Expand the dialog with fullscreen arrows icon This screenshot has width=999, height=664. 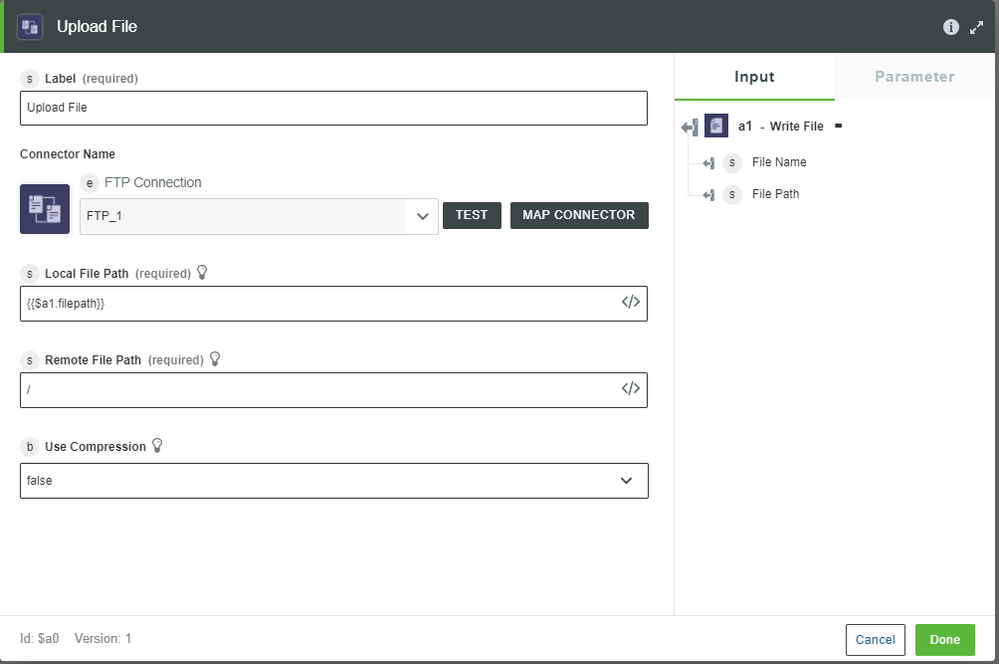976,27
